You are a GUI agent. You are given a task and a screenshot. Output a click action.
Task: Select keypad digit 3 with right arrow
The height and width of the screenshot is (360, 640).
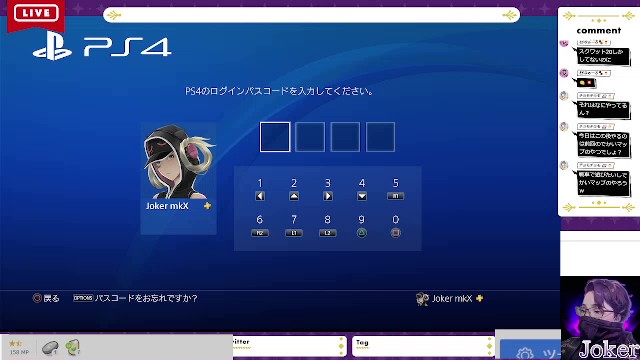coord(328,190)
